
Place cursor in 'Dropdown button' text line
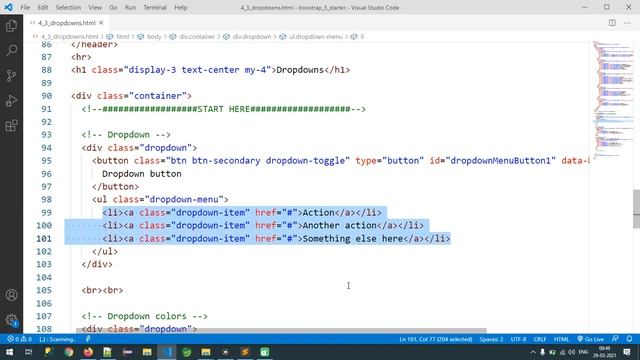[142, 173]
